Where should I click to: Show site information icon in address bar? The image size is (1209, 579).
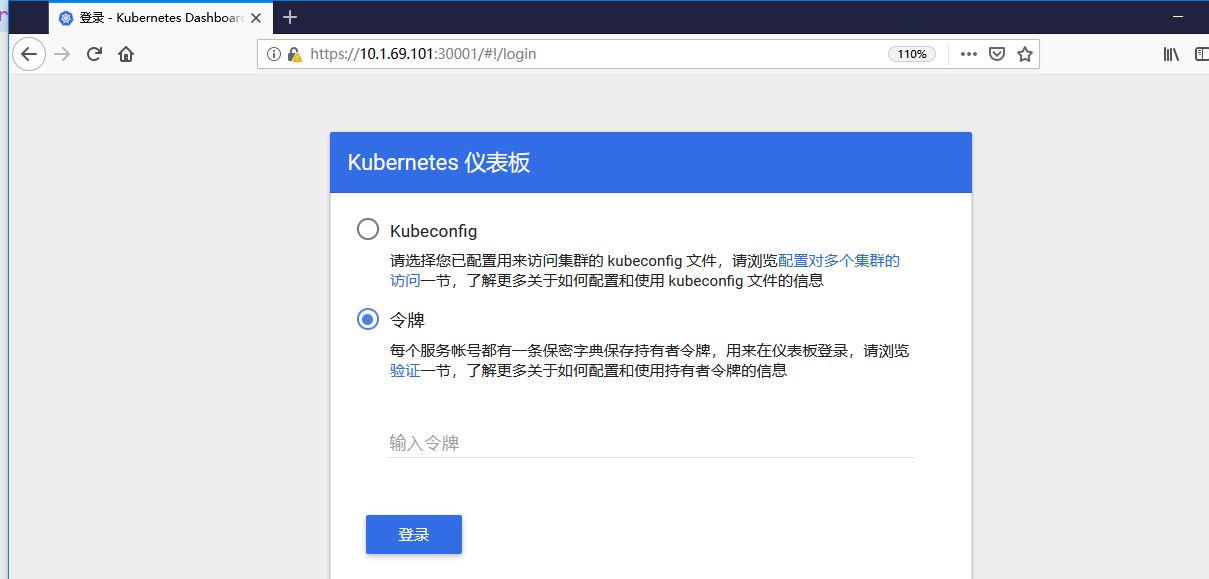click(274, 54)
